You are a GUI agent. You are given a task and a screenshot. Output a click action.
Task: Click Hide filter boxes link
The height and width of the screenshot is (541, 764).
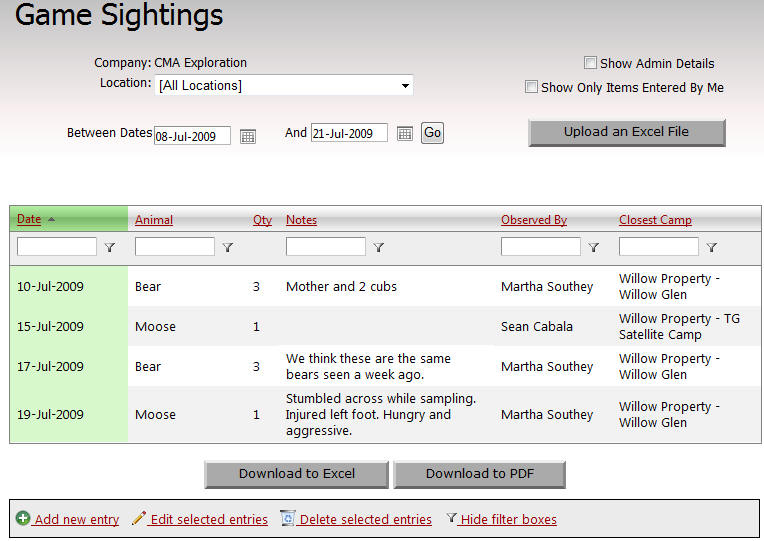point(509,520)
